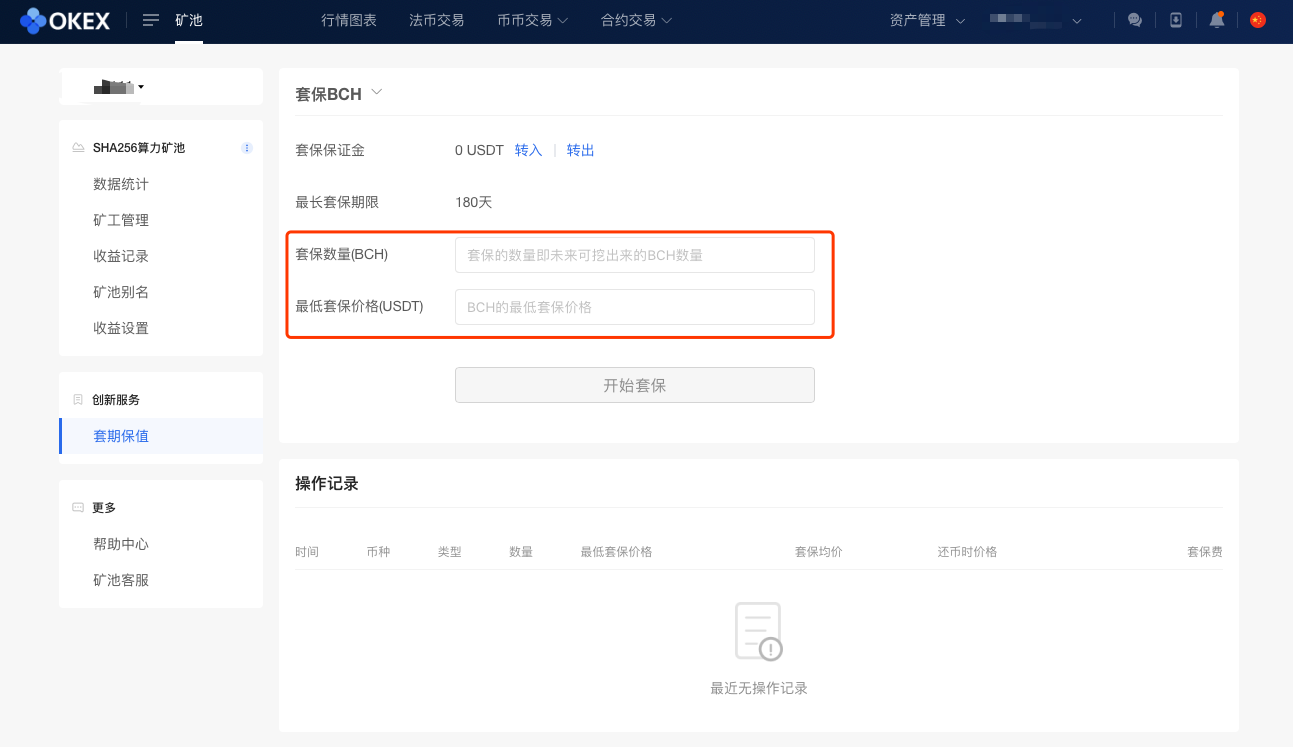Expand the blurred account name dropdown in header

pyautogui.click(x=1036, y=20)
